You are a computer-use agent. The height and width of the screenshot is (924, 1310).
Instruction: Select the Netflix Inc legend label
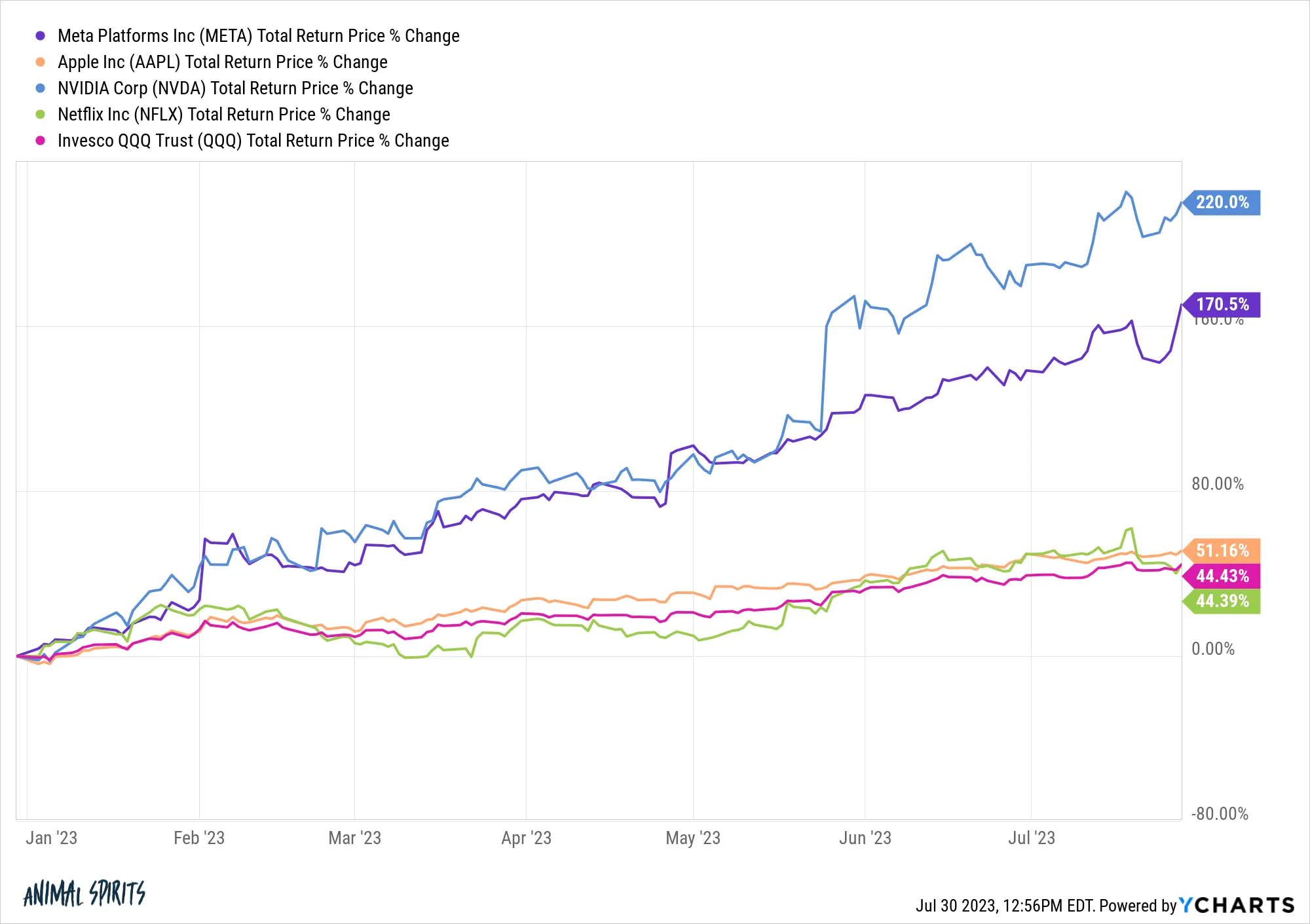pyautogui.click(x=223, y=115)
